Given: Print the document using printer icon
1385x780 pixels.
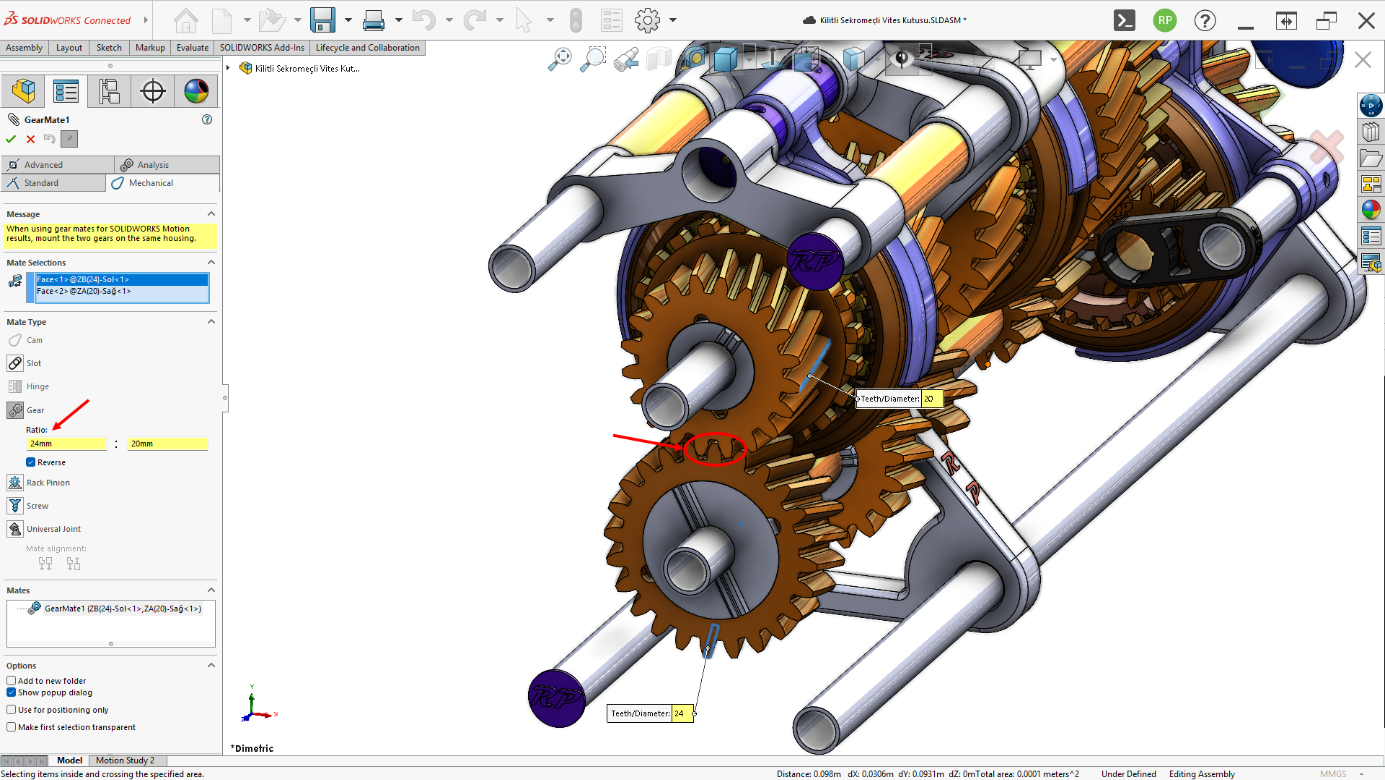Looking at the screenshot, I should (x=374, y=20).
